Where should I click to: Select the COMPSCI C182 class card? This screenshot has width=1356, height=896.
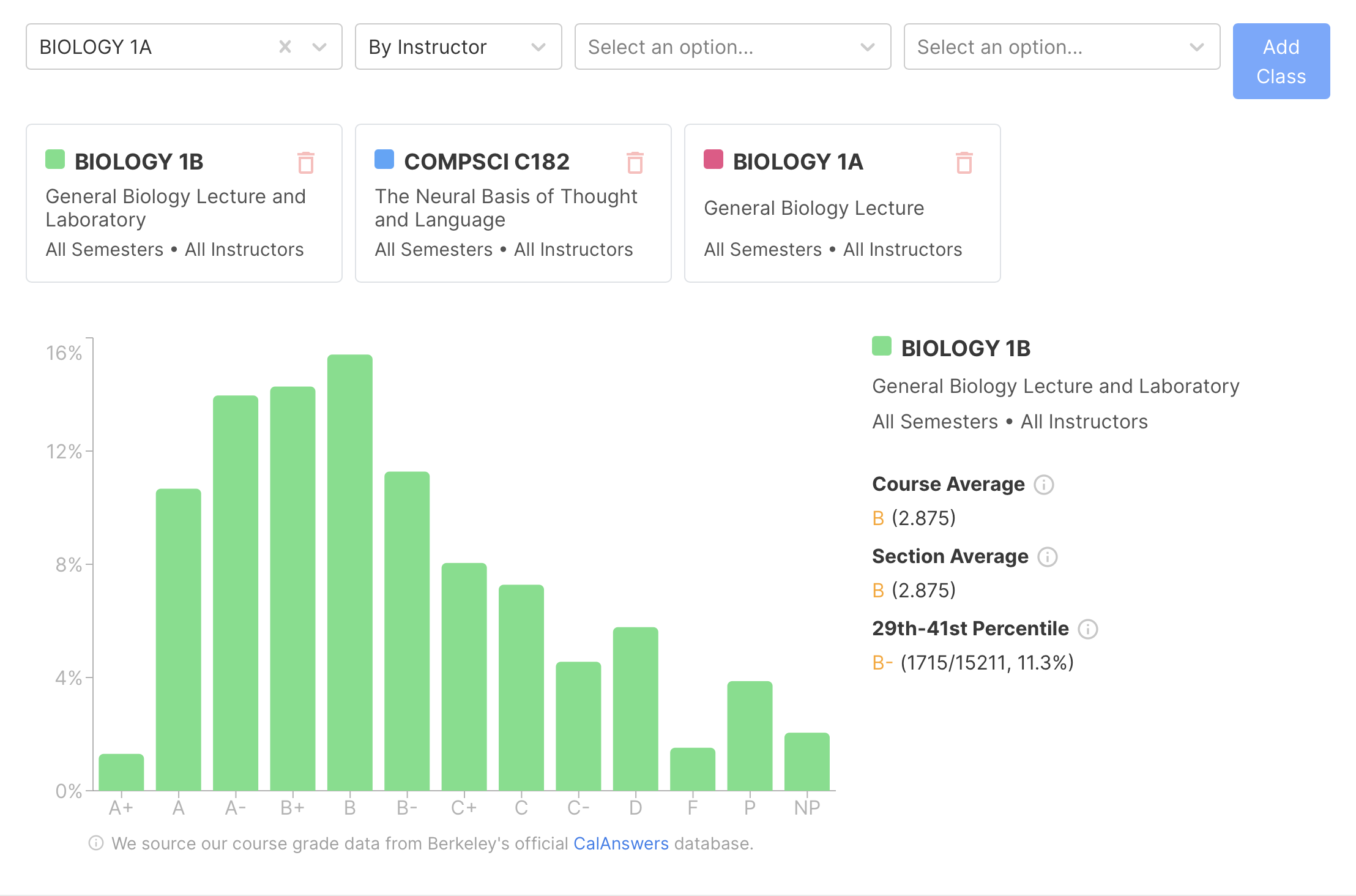pos(513,208)
